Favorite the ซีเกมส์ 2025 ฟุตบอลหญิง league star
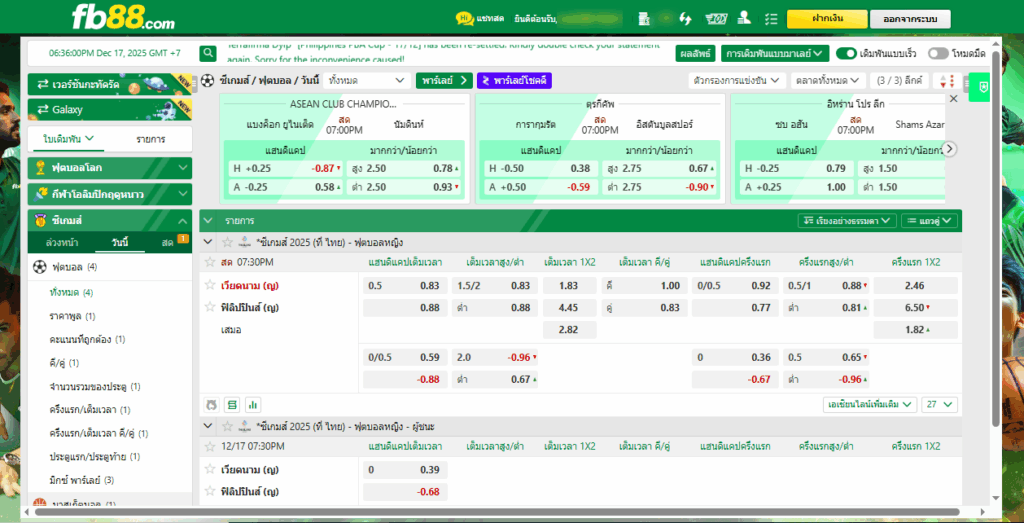Screen dimensions: 1024x523 point(227,242)
